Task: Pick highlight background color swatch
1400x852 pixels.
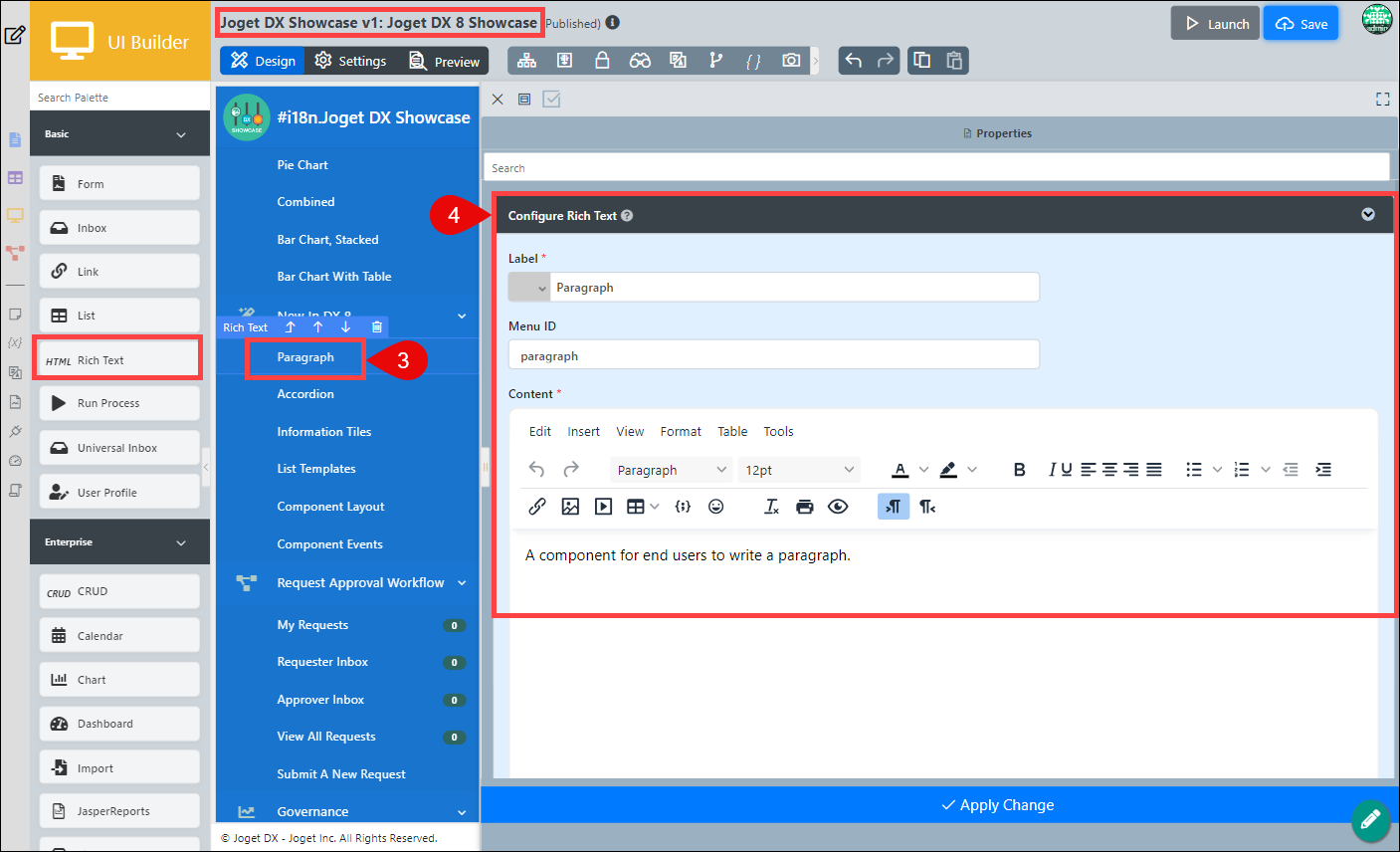Action: click(948, 470)
